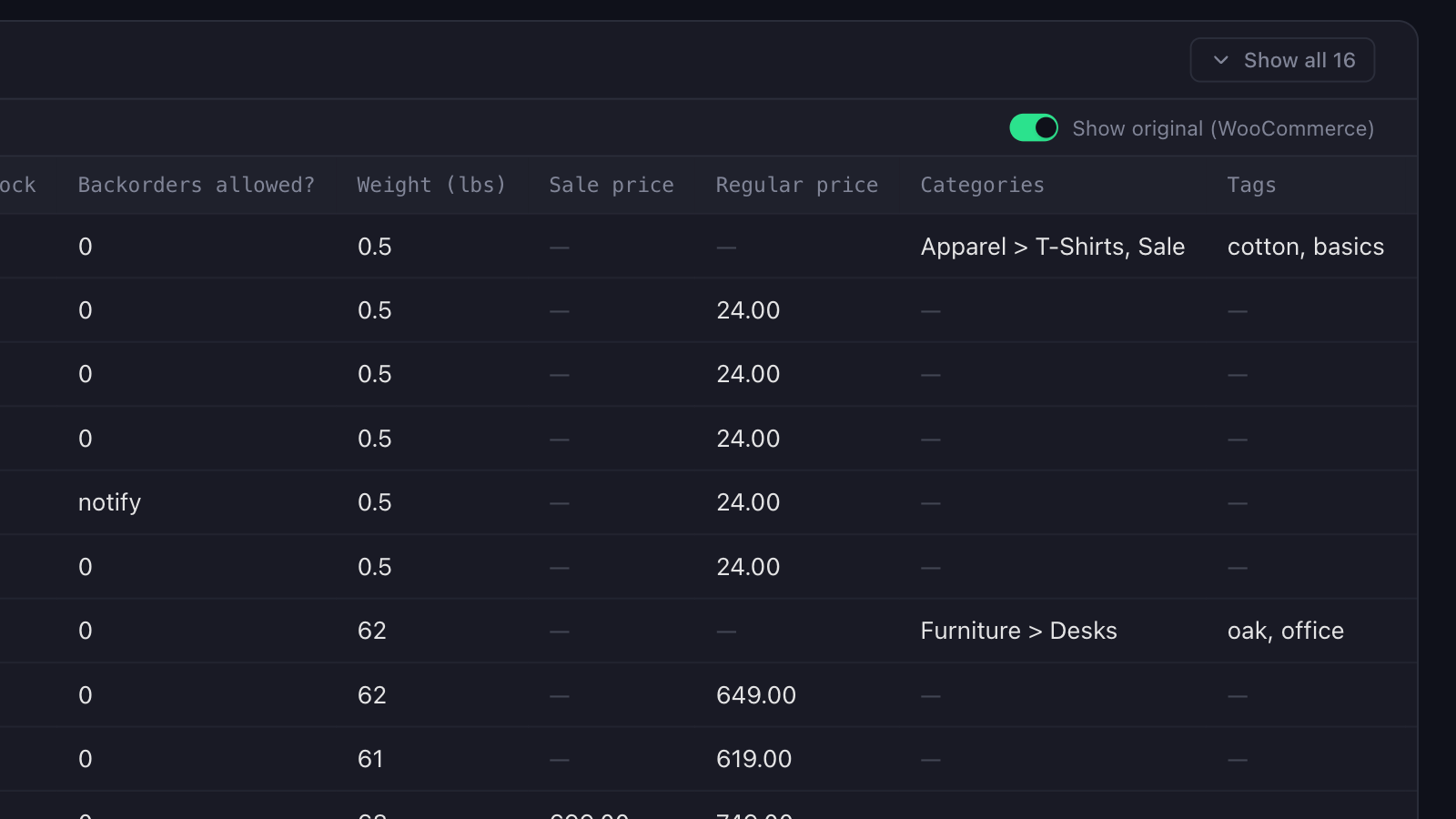This screenshot has height=819, width=1456.
Task: Click weight 62 in the Furniture > Desks row
Action: coord(372,631)
